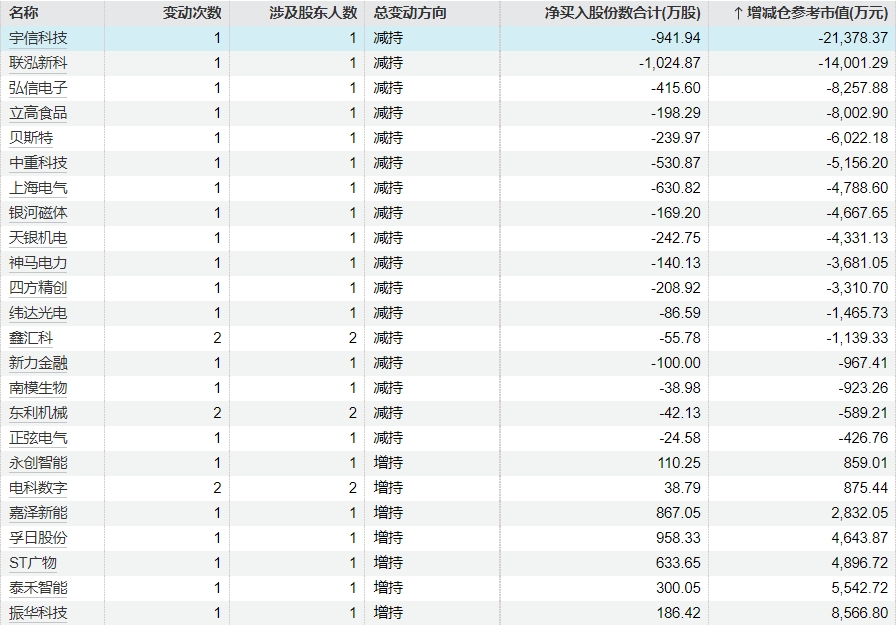
Task: Click the ascending sort arrow in market value header
Action: point(738,13)
